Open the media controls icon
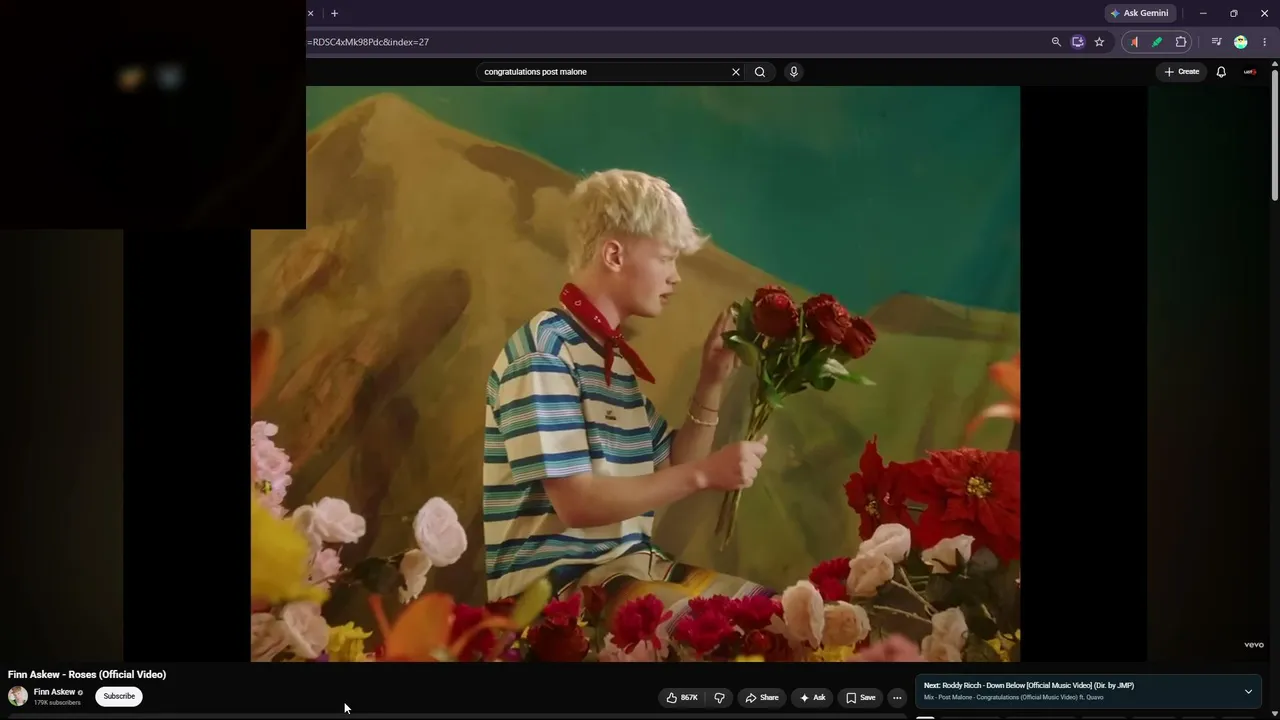This screenshot has height=720, width=1280. [x=1216, y=42]
